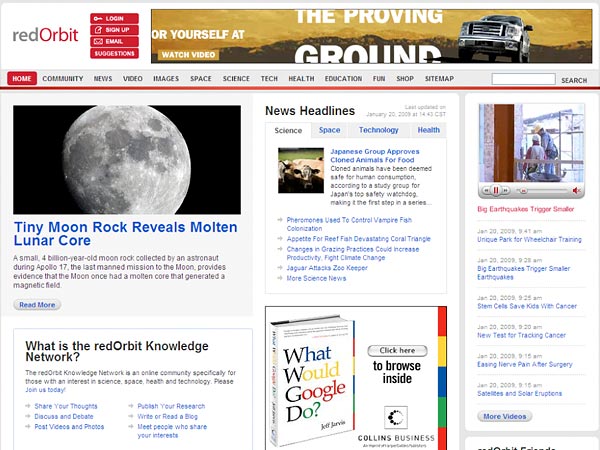Image resolution: width=600 pixels, height=450 pixels.
Task: Open Publish Your Research link
Action: click(171, 406)
